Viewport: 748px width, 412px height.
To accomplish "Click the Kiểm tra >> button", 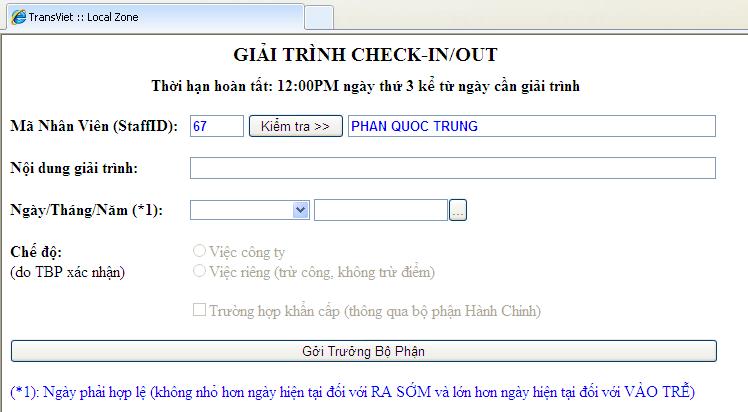I will pyautogui.click(x=296, y=126).
